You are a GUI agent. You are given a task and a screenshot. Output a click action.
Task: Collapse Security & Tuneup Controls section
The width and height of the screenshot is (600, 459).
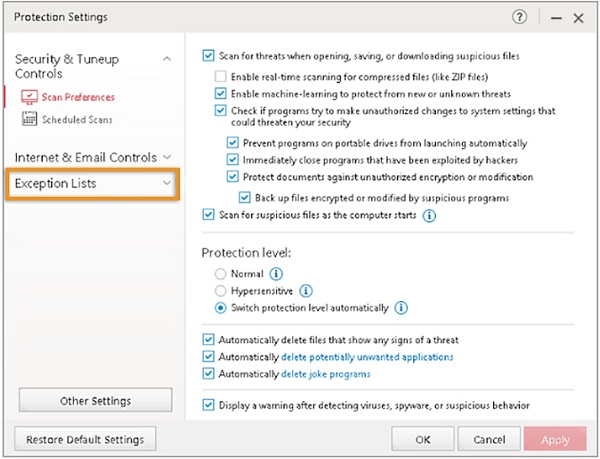point(166,60)
